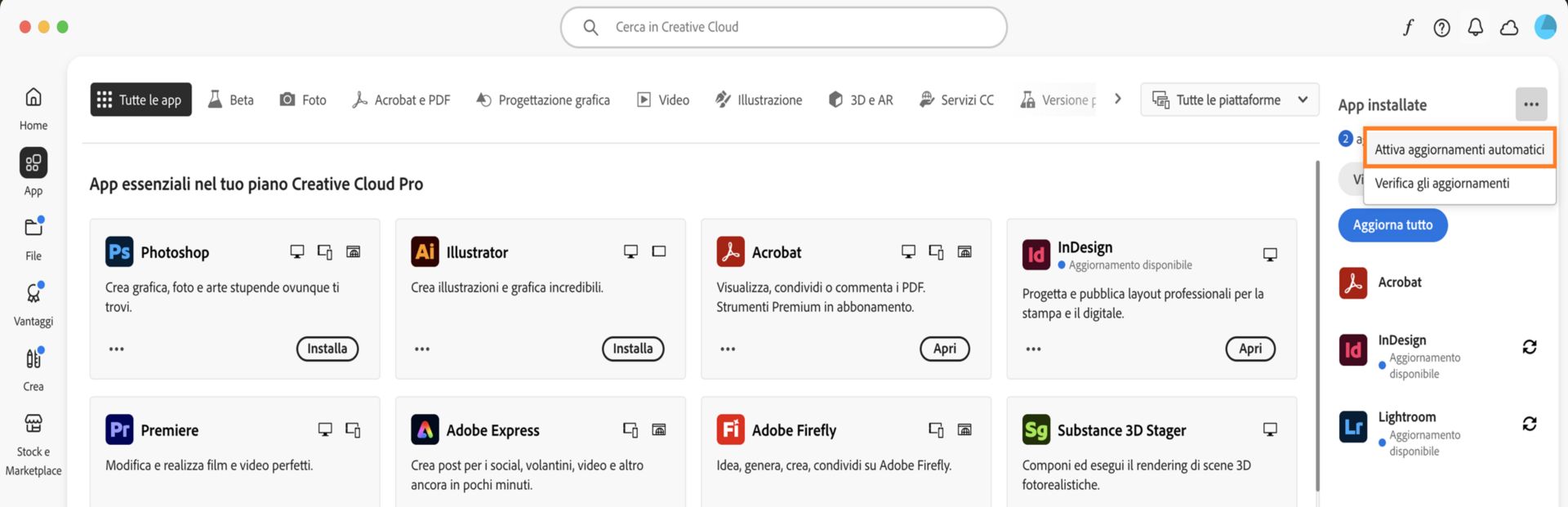Screen dimensions: 1568x507
Task: Switch to Illustrazione tab
Action: point(759,100)
